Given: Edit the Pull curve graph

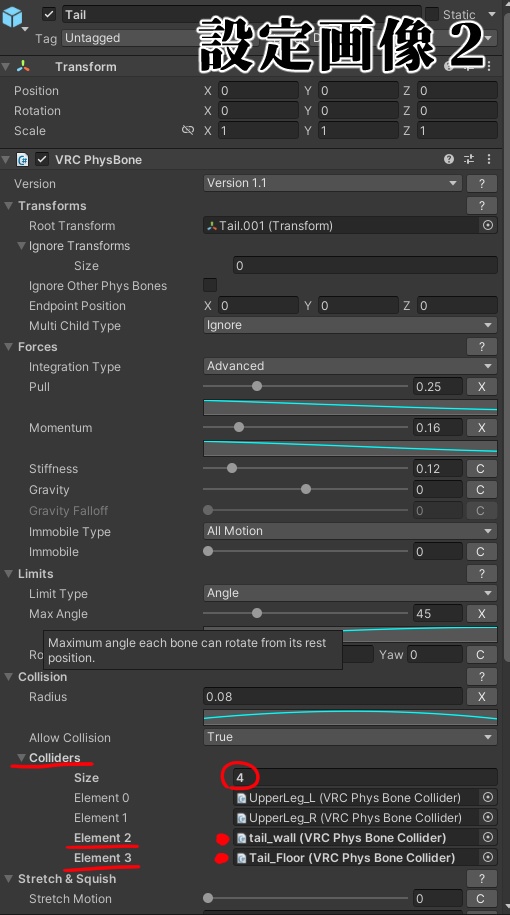Looking at the screenshot, I should tap(350, 407).
